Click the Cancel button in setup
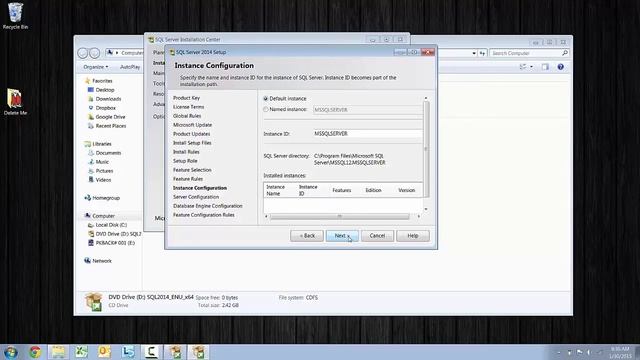This screenshot has width=640, height=360. tap(377, 236)
